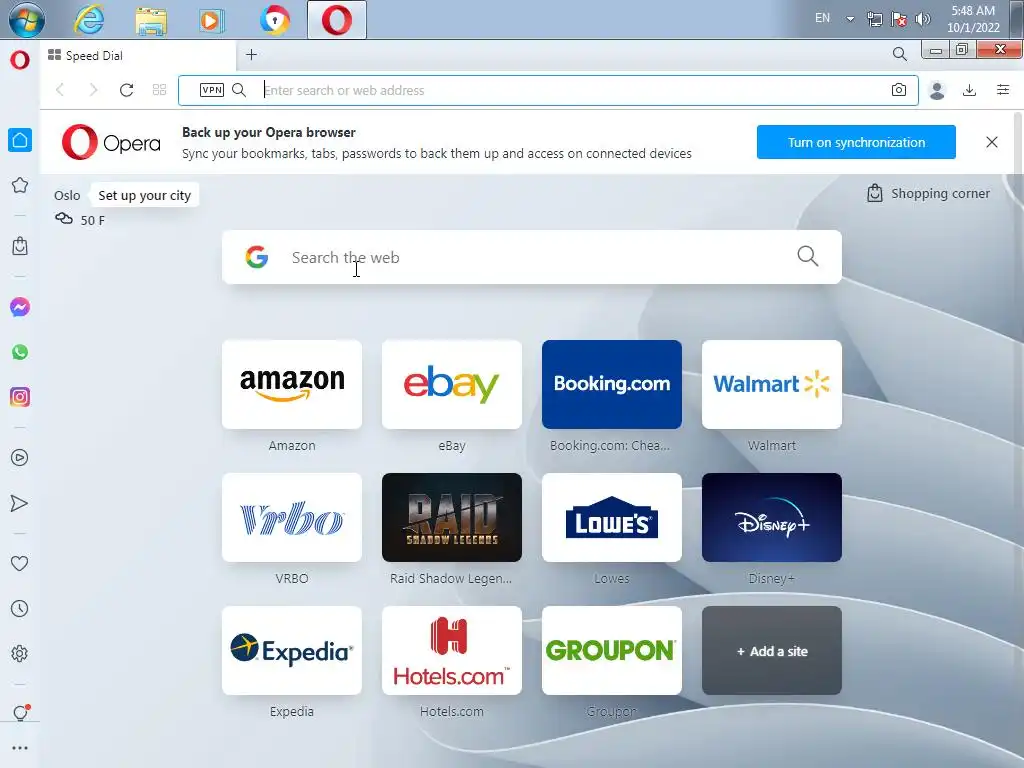Show hidden tray icons arrow
The height and width of the screenshot is (768, 1024).
point(850,19)
